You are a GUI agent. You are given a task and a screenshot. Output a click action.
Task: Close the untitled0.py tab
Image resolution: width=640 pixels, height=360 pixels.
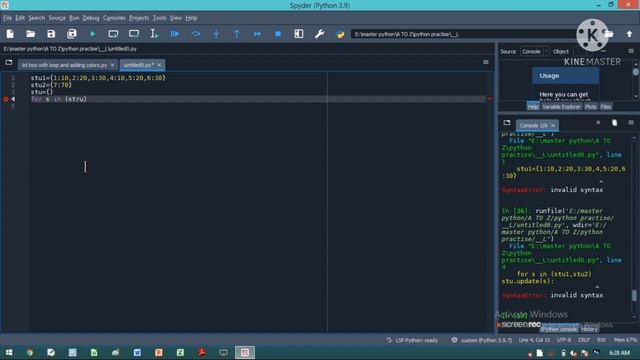point(160,65)
